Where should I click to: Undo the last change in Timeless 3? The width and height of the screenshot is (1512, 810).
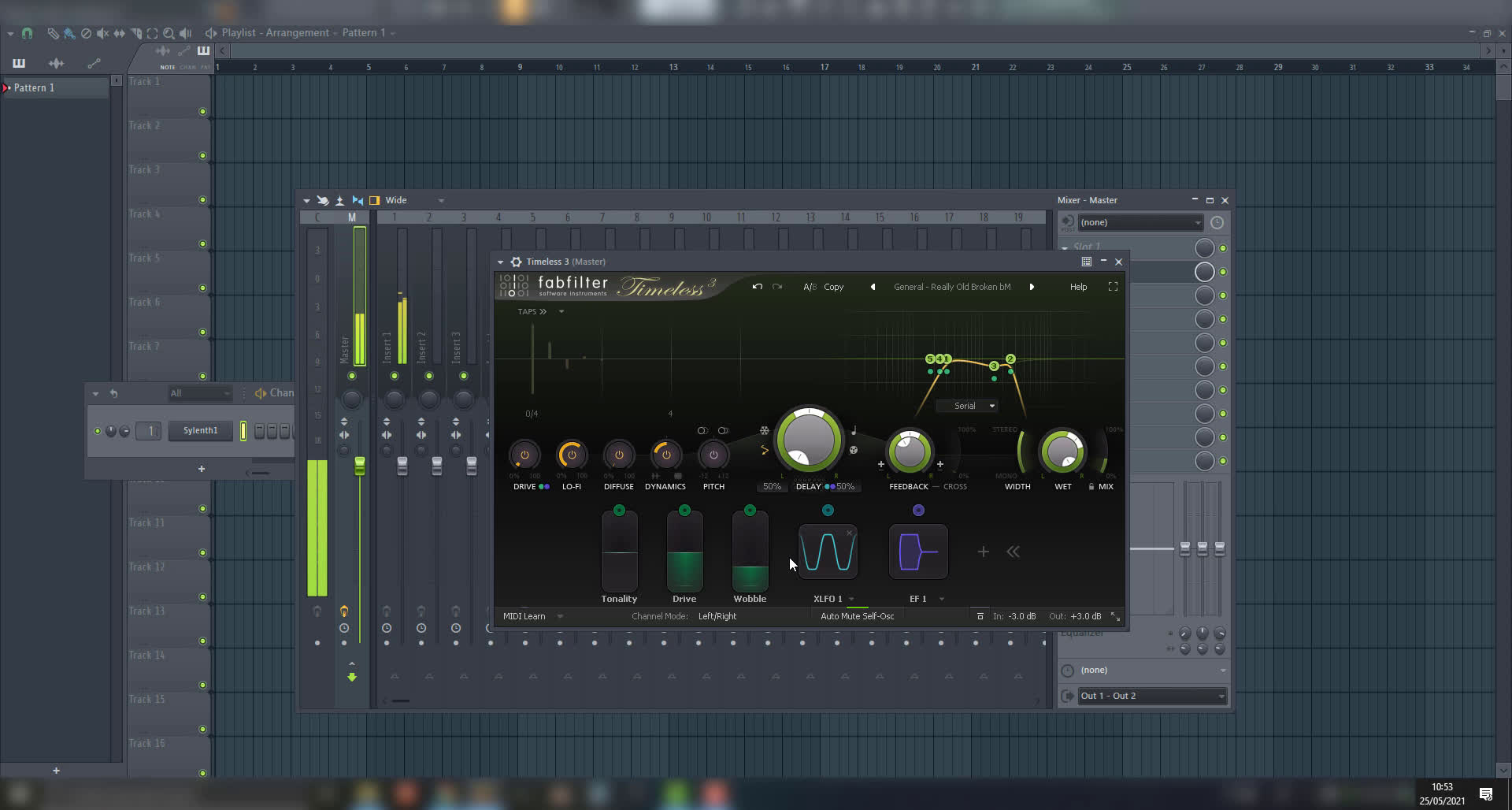758,287
